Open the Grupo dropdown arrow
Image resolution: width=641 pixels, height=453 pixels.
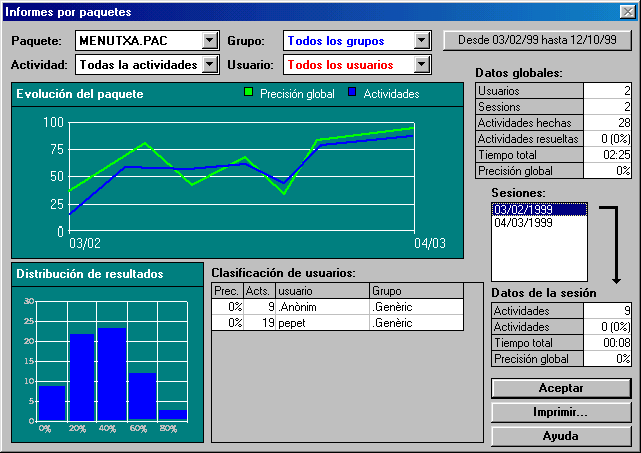click(421, 40)
